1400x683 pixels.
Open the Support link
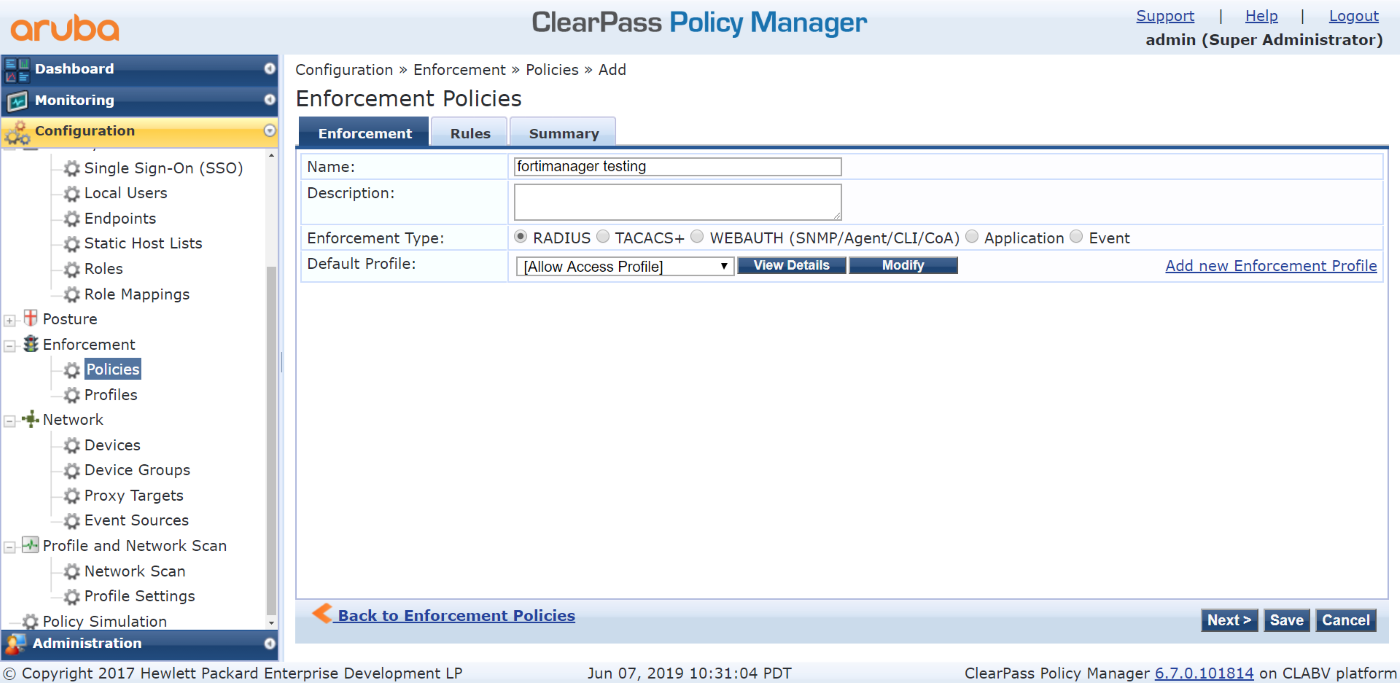[1165, 16]
